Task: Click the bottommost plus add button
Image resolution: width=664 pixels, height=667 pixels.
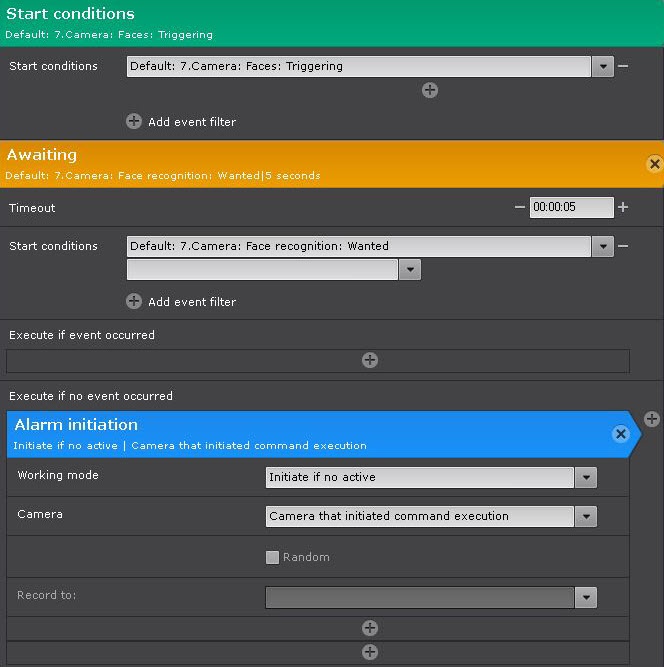Action: coord(370,652)
